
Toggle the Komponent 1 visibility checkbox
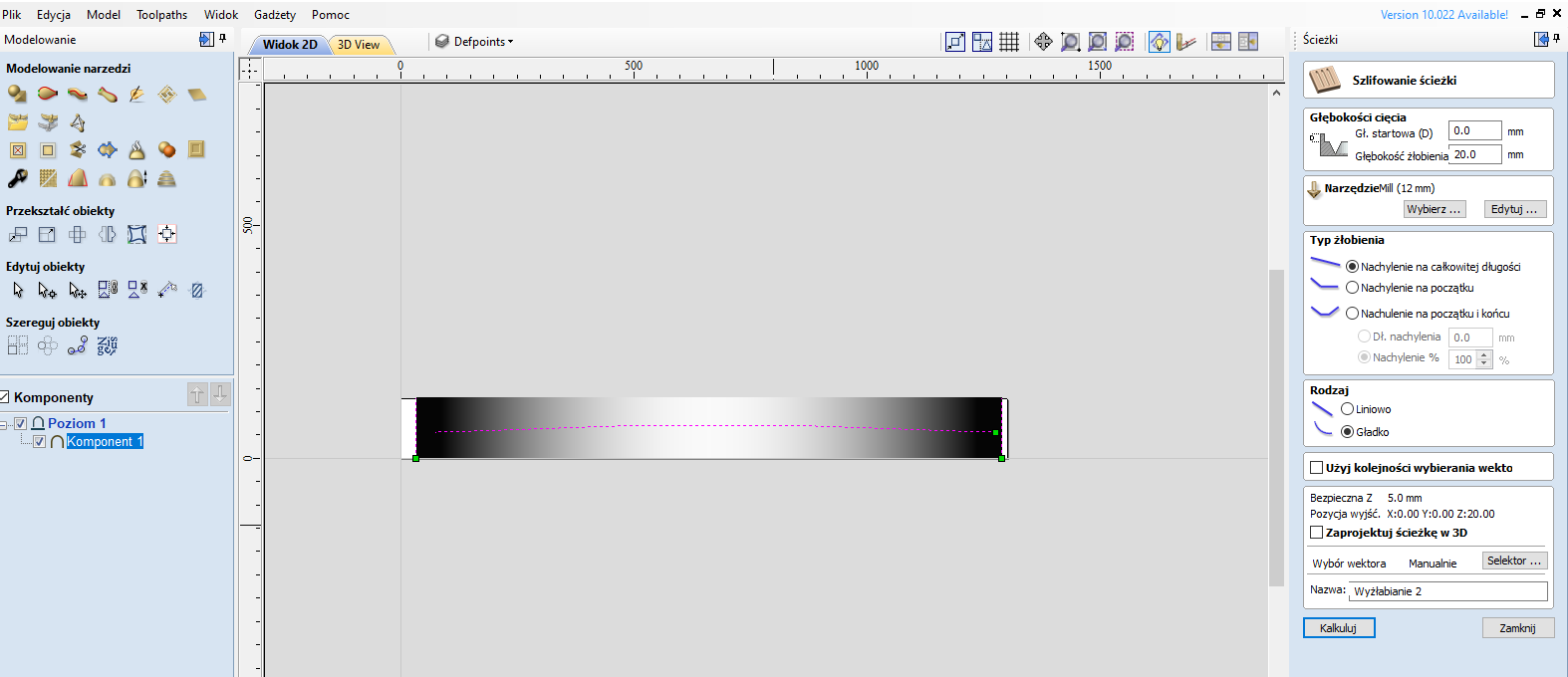pyautogui.click(x=40, y=441)
